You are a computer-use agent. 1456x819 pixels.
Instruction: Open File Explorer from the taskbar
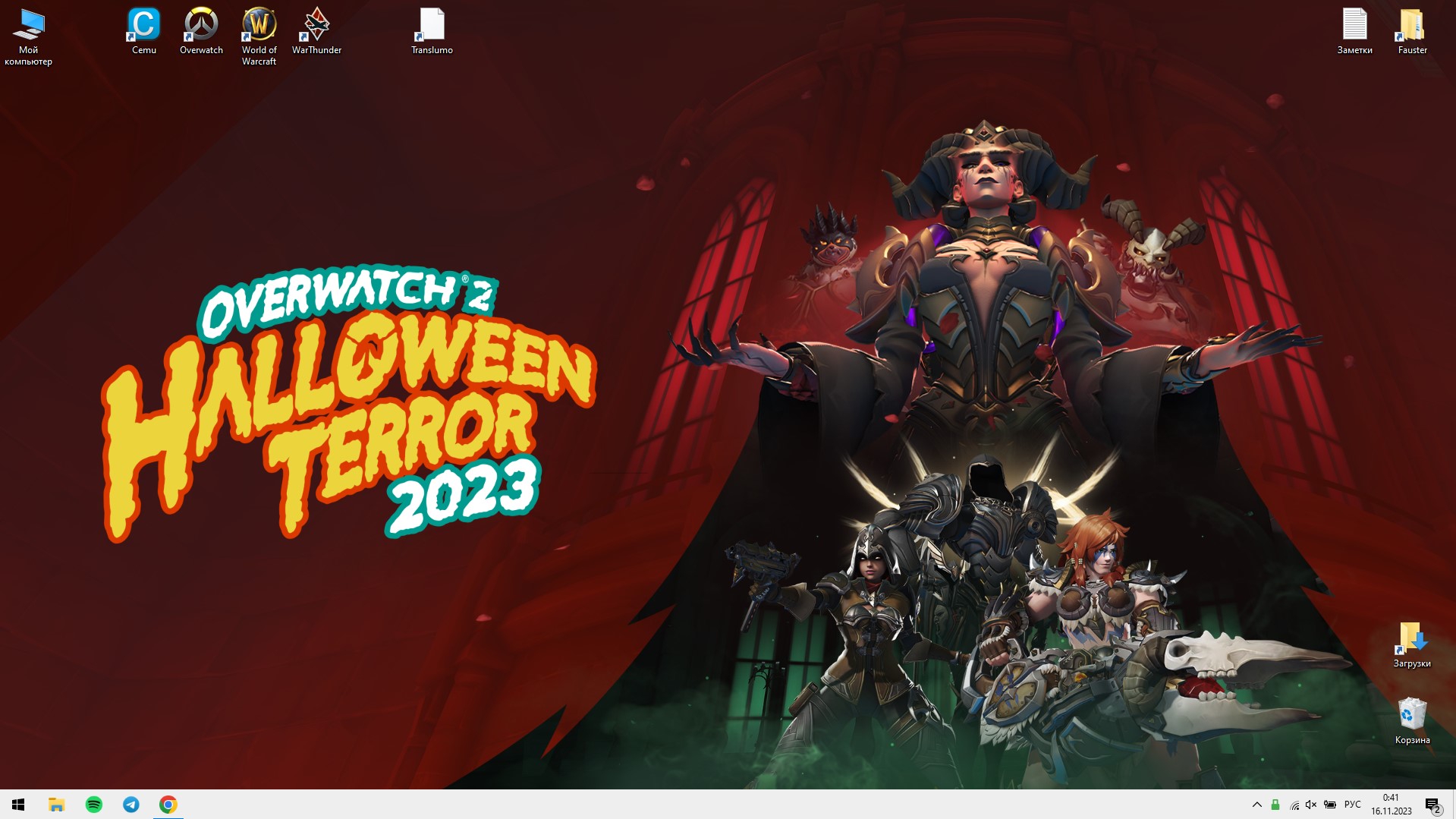click(56, 805)
